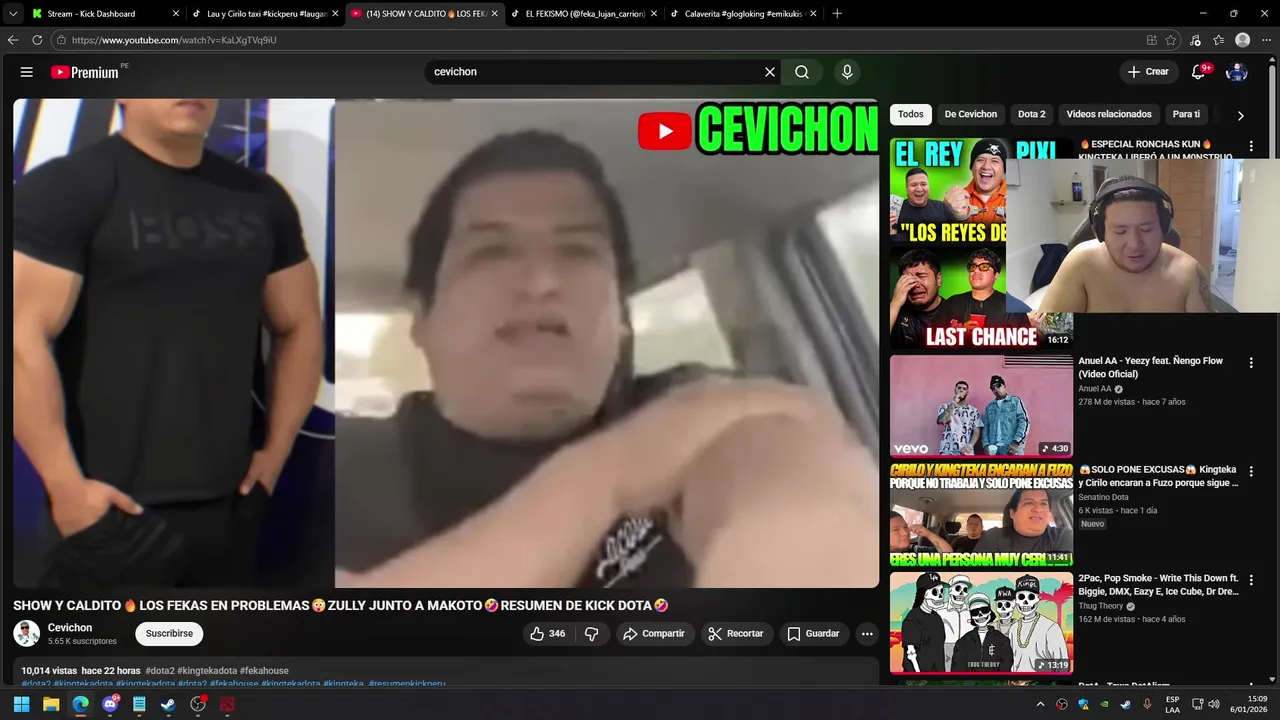Open options for ESPECIAL RONCHAS KUN video
The image size is (1280, 720).
point(1250,146)
